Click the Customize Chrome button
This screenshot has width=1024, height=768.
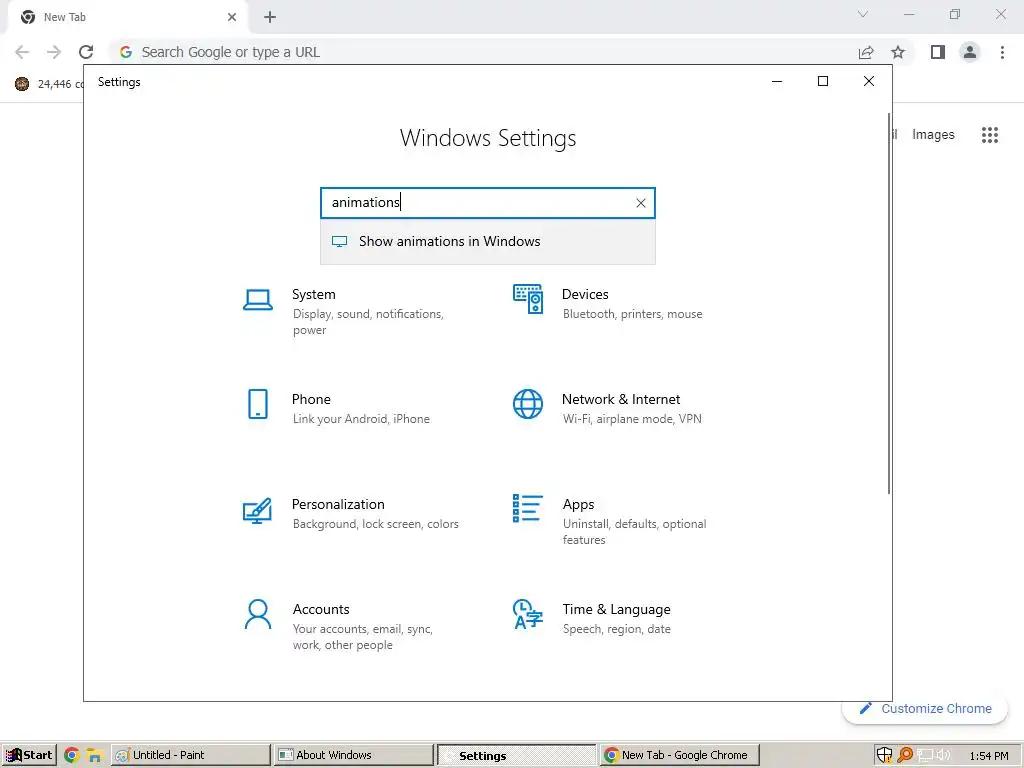pyautogui.click(x=925, y=709)
